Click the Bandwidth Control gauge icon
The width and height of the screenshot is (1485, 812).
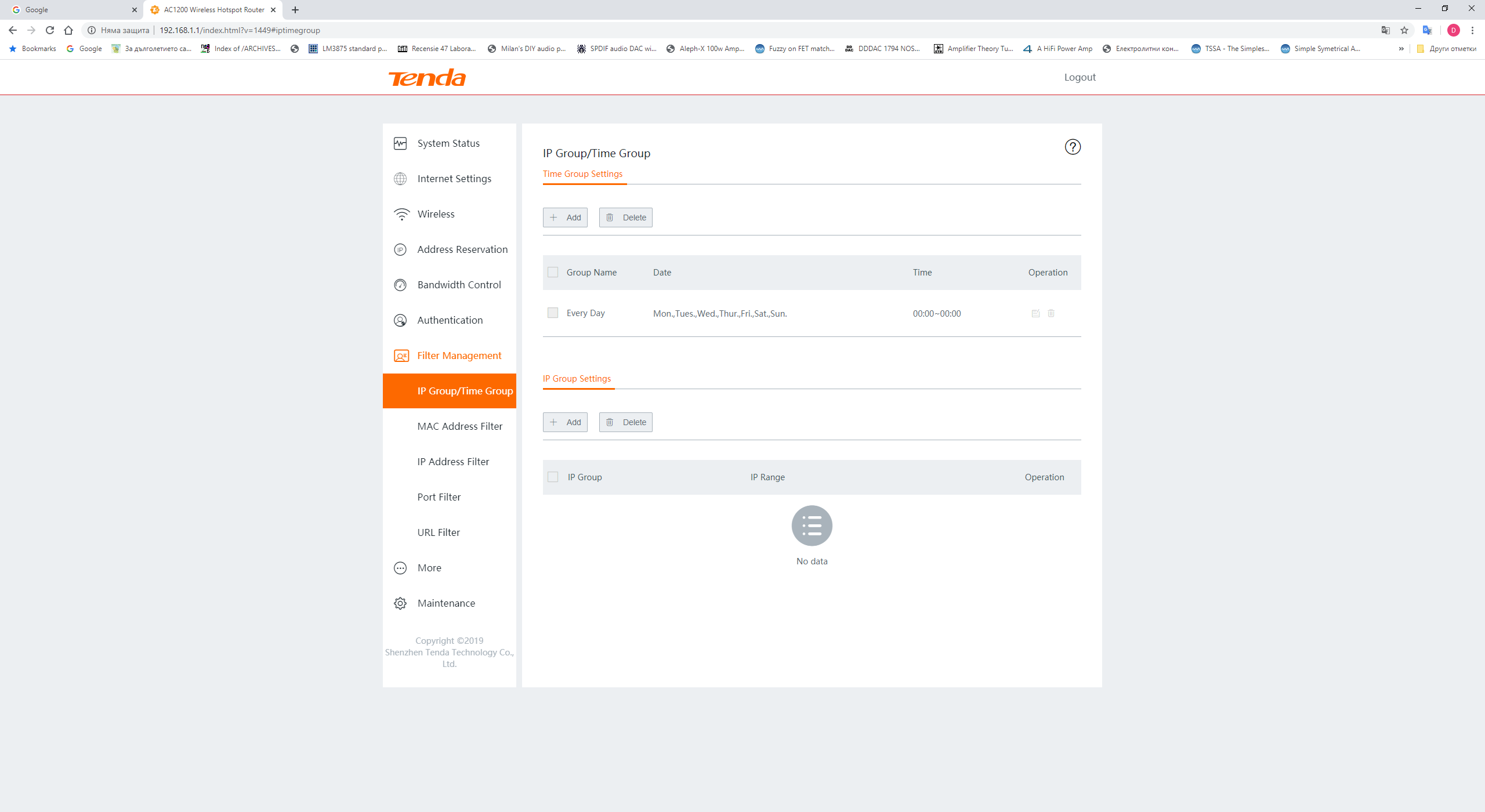click(x=400, y=285)
